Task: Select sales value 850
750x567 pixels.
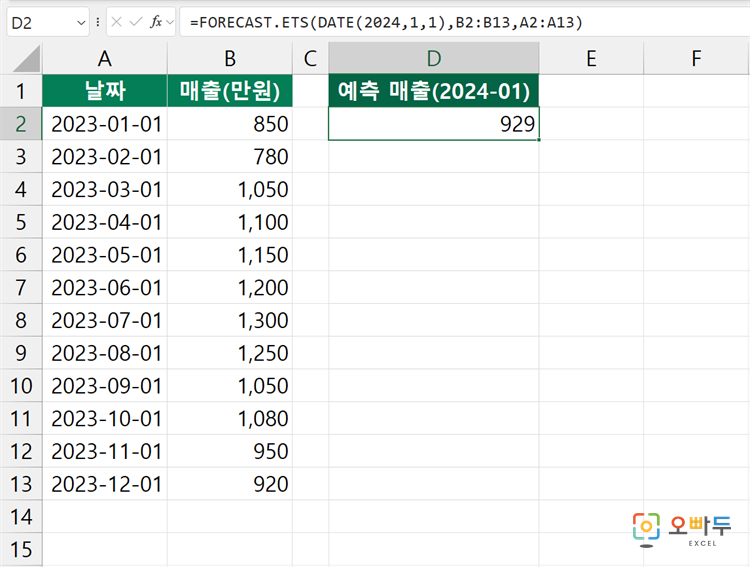Action: [x=230, y=124]
